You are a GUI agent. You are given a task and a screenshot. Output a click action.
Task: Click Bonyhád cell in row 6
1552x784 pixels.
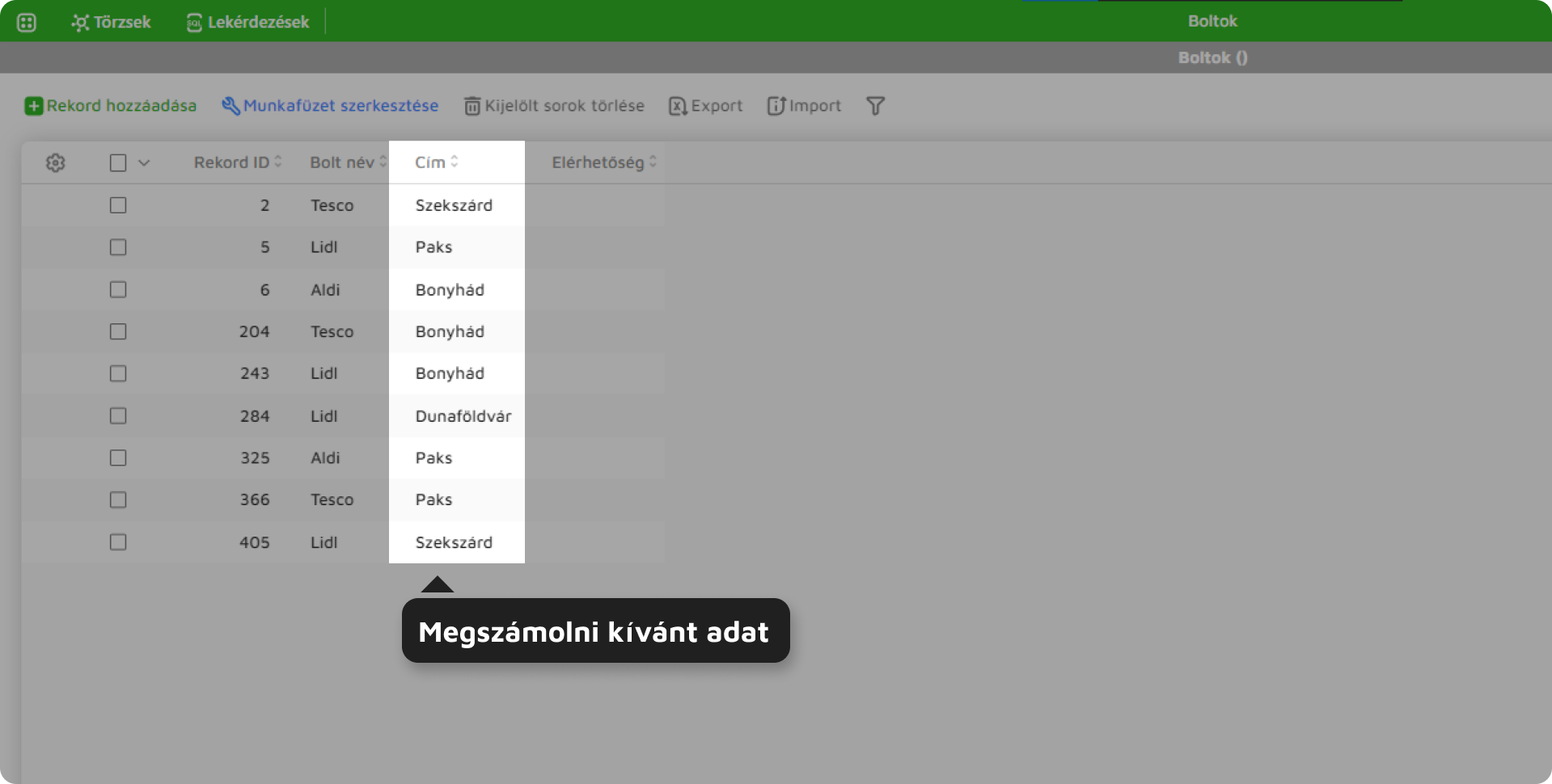pos(450,289)
